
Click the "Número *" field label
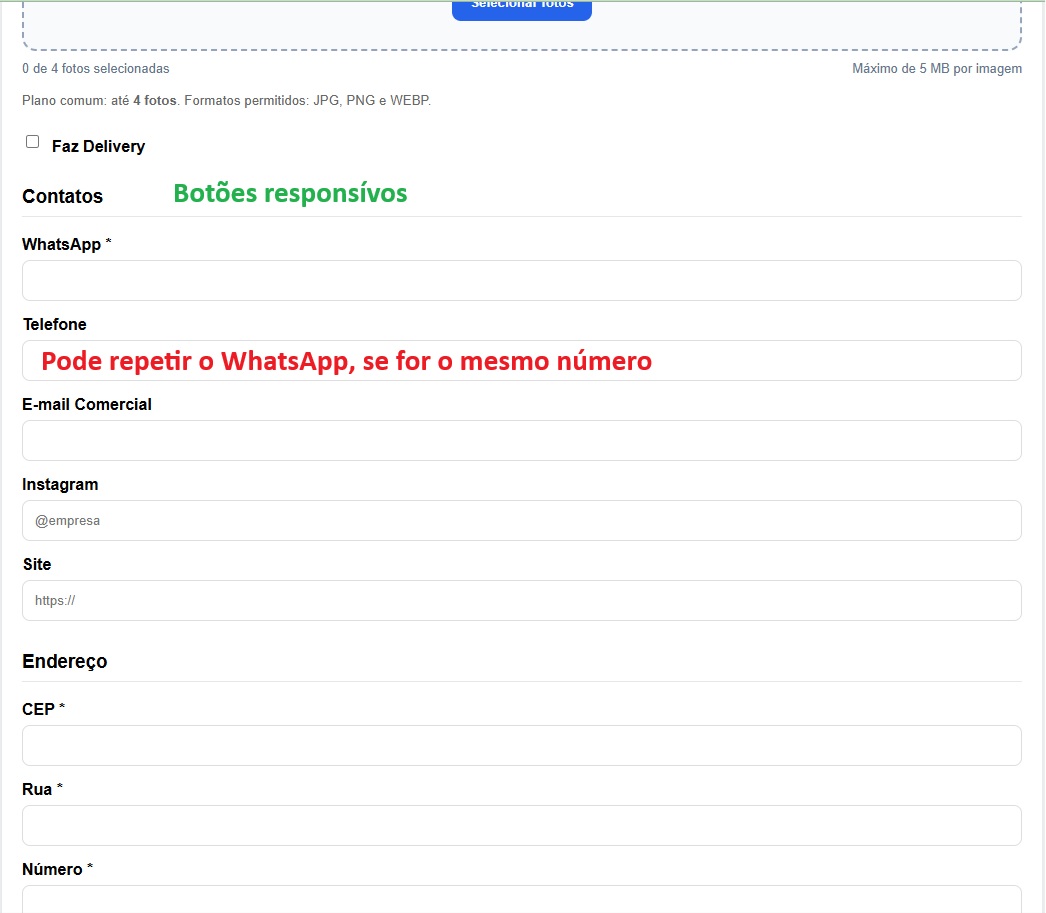pyautogui.click(x=57, y=869)
